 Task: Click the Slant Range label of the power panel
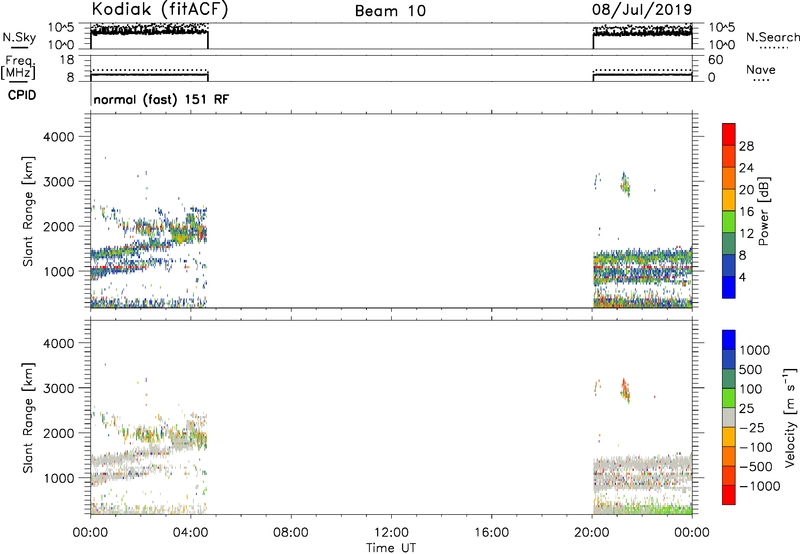(x=28, y=211)
